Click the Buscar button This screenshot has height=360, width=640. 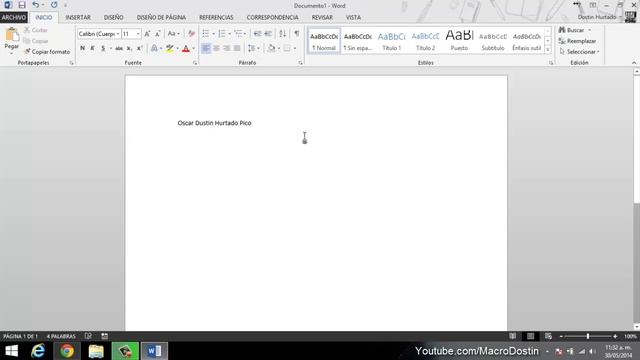pos(575,30)
